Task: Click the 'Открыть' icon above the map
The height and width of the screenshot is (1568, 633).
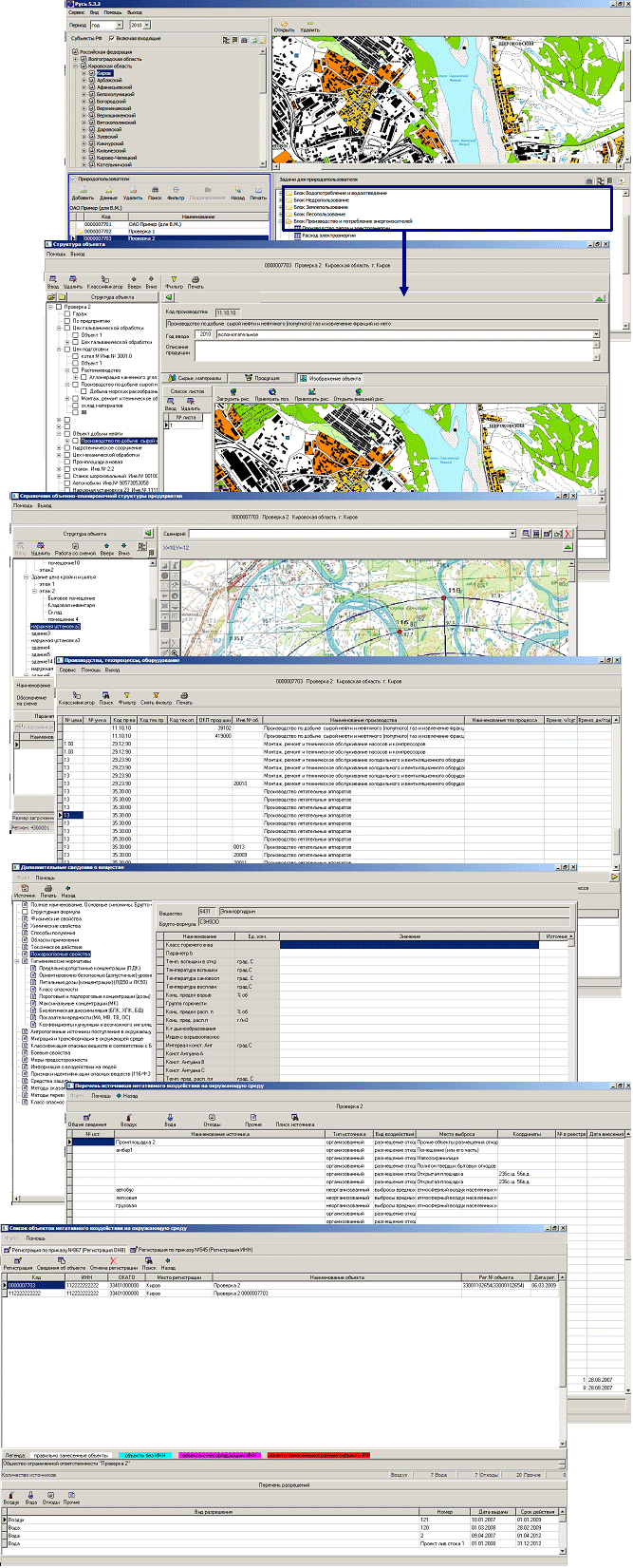Action: pos(283,24)
